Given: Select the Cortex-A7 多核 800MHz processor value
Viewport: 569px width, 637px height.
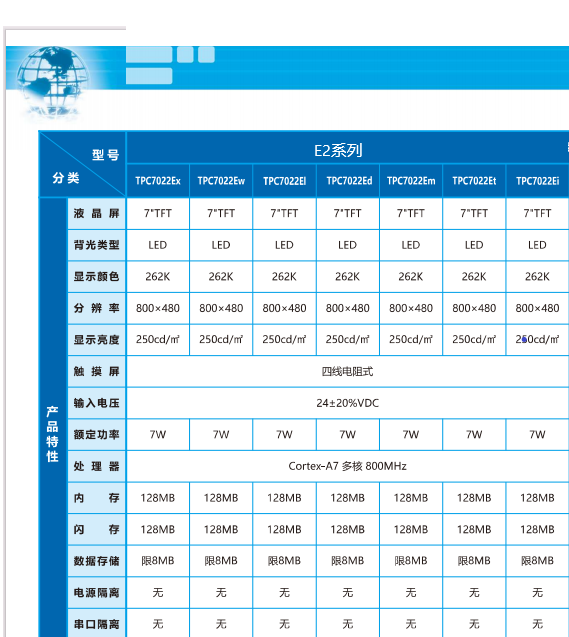Looking at the screenshot, I should click(347, 466).
